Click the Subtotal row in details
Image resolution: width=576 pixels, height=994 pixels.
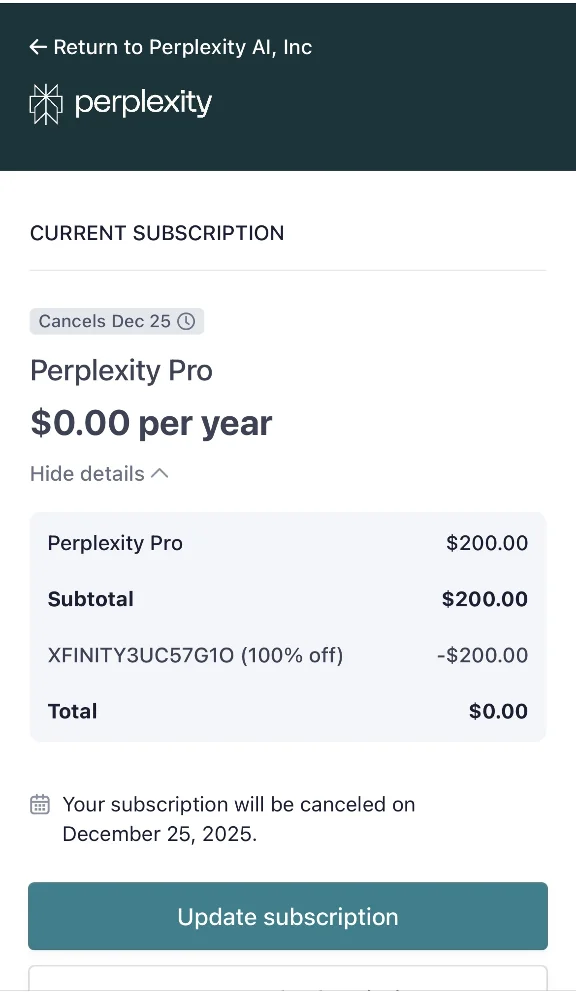[288, 599]
